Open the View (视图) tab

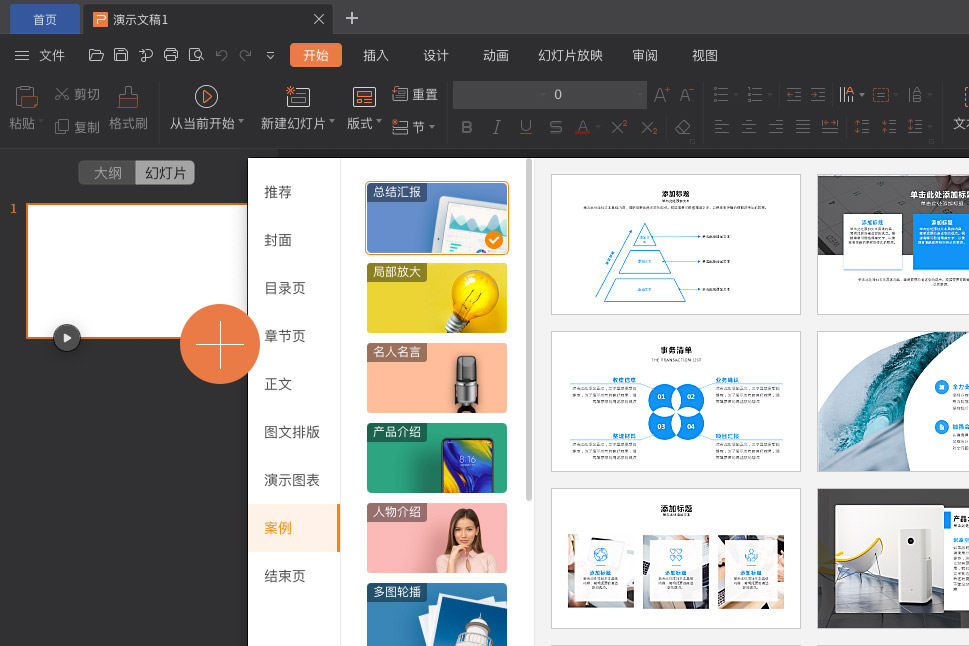pyautogui.click(x=705, y=55)
